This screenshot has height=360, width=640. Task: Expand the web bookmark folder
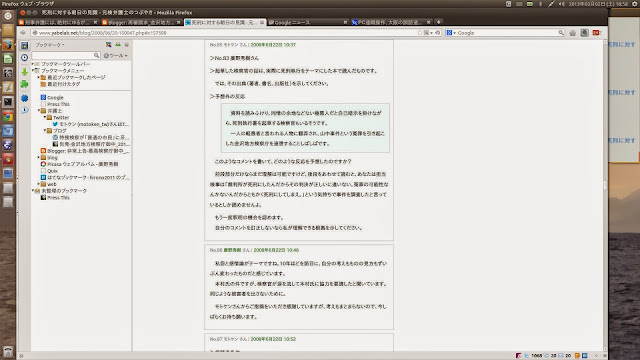(x=39, y=184)
